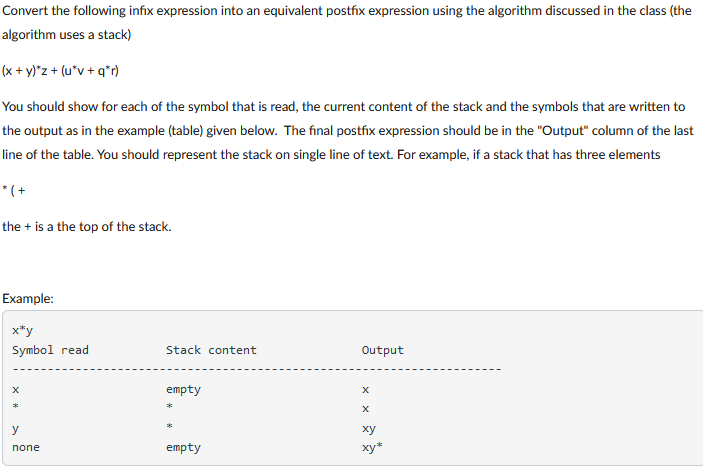
Task: Click the dashed separator line in the table
Action: pyautogui.click(x=256, y=370)
